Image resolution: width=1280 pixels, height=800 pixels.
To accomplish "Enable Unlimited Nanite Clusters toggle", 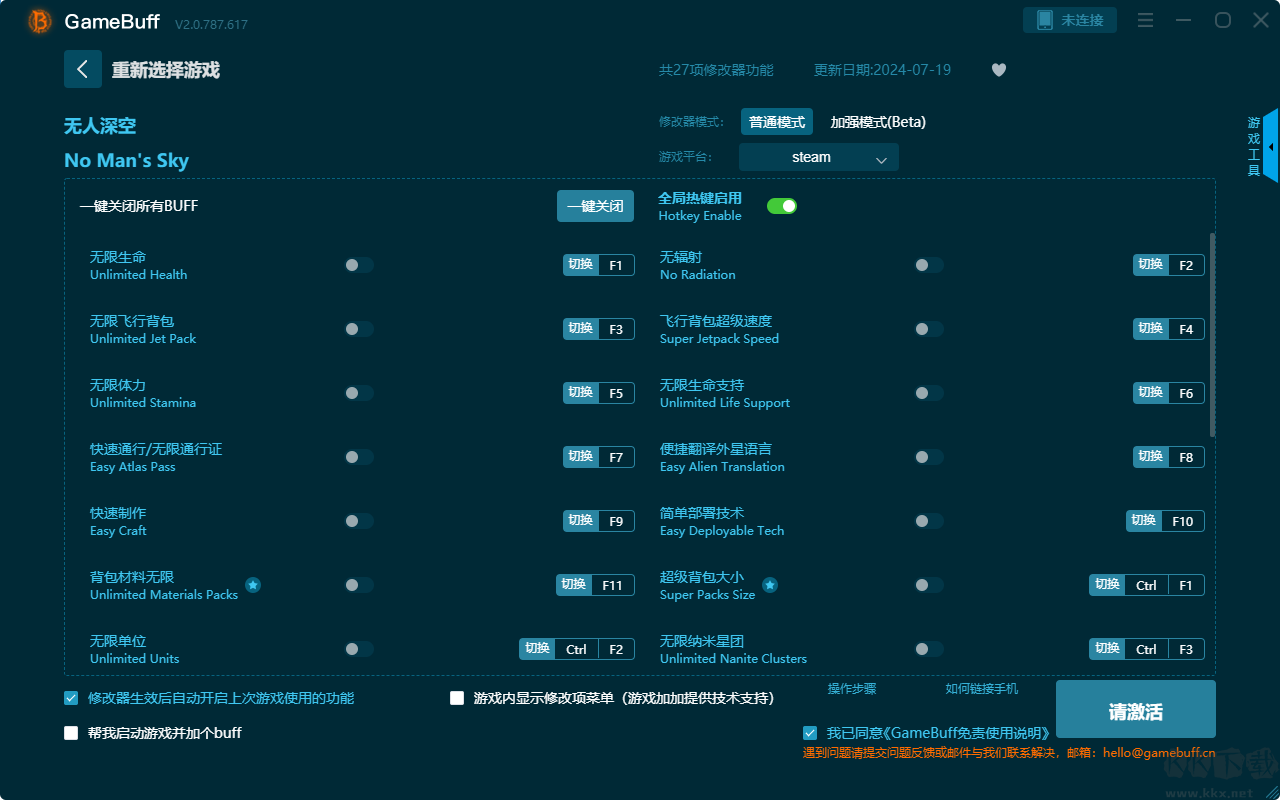I will (929, 649).
